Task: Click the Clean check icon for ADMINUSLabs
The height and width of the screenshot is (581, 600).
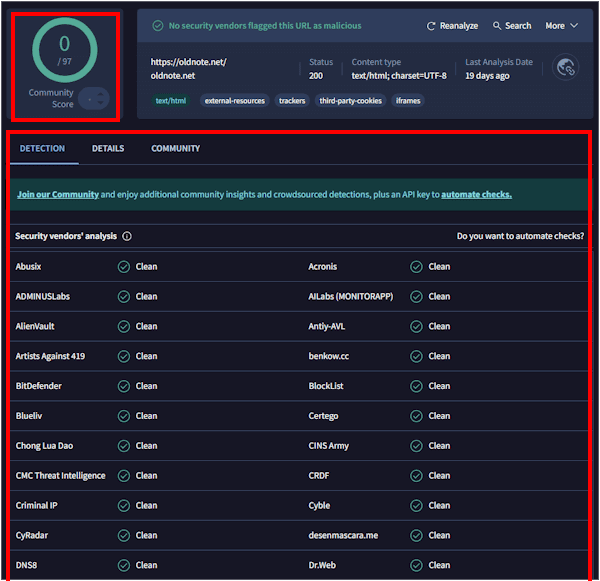Action: (124, 297)
